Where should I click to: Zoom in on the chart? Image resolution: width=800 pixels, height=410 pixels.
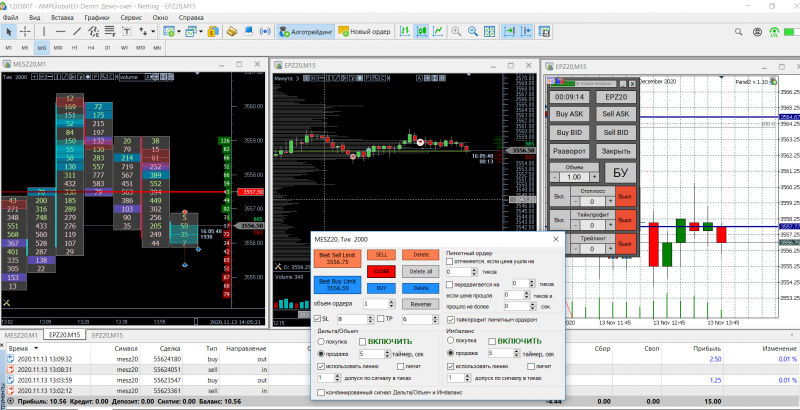456,32
